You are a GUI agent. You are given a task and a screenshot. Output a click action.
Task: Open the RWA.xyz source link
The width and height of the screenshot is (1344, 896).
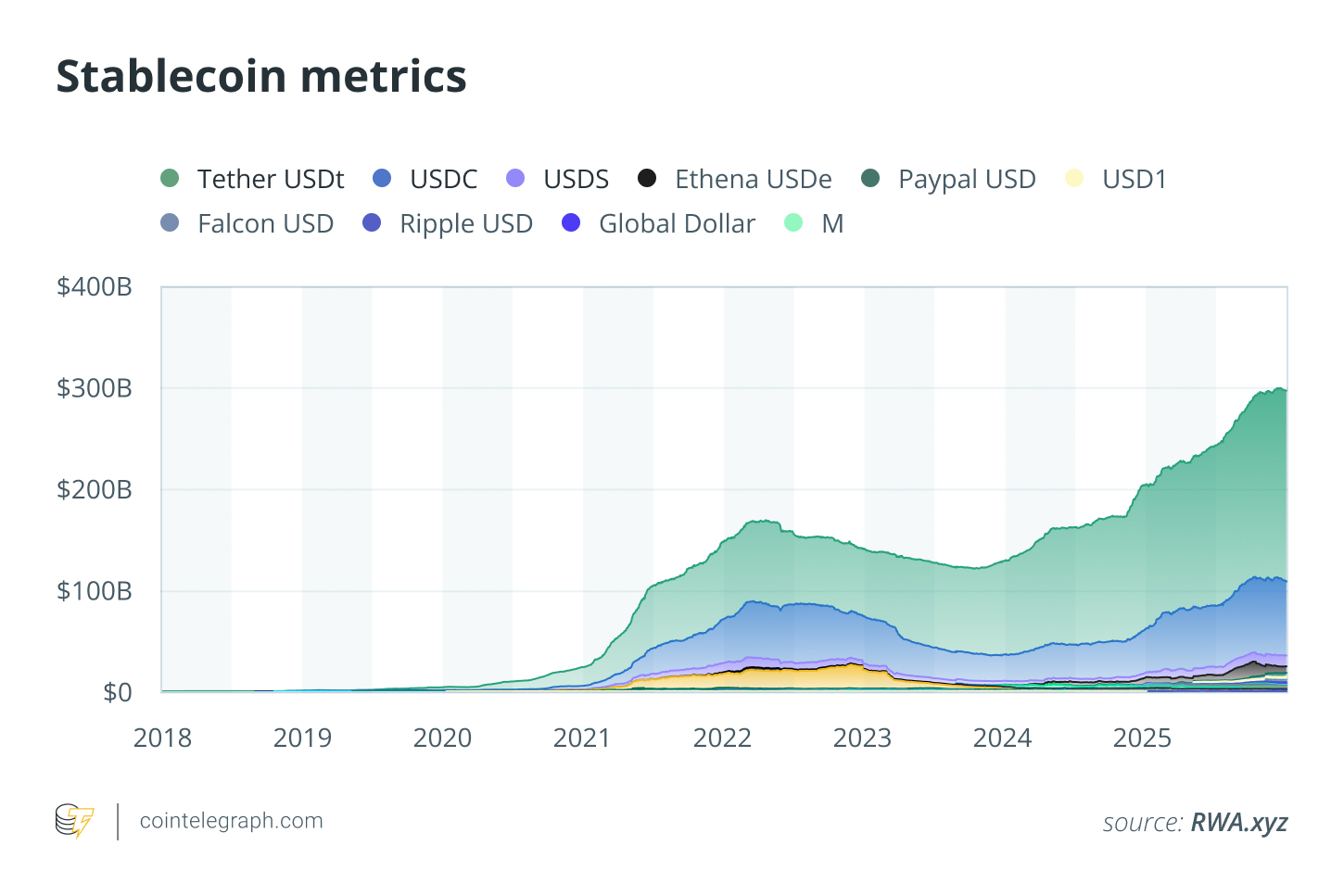tap(1238, 823)
